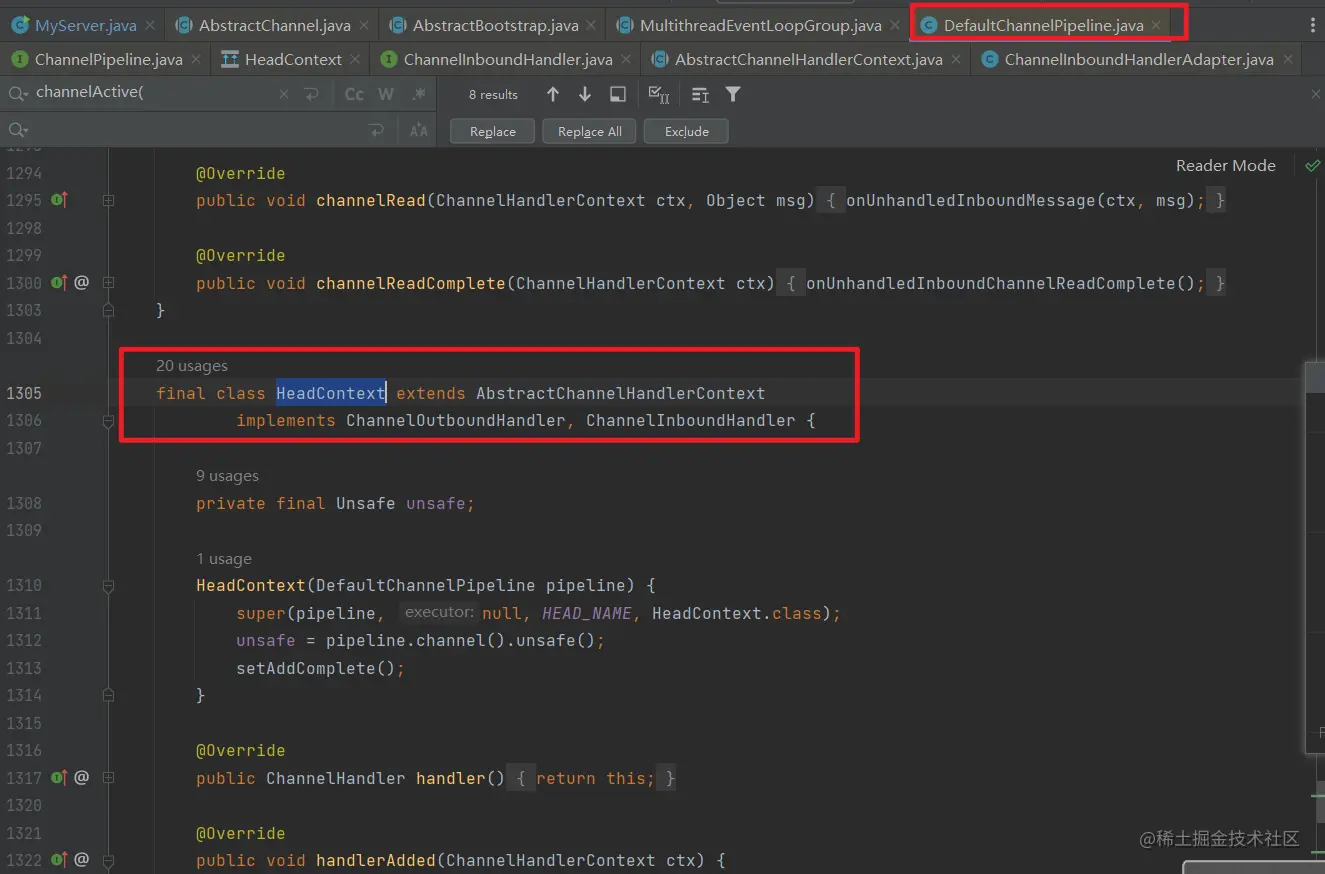1325x874 pixels.
Task: Close the AbstractBootstrap.java tab
Action: click(x=591, y=25)
